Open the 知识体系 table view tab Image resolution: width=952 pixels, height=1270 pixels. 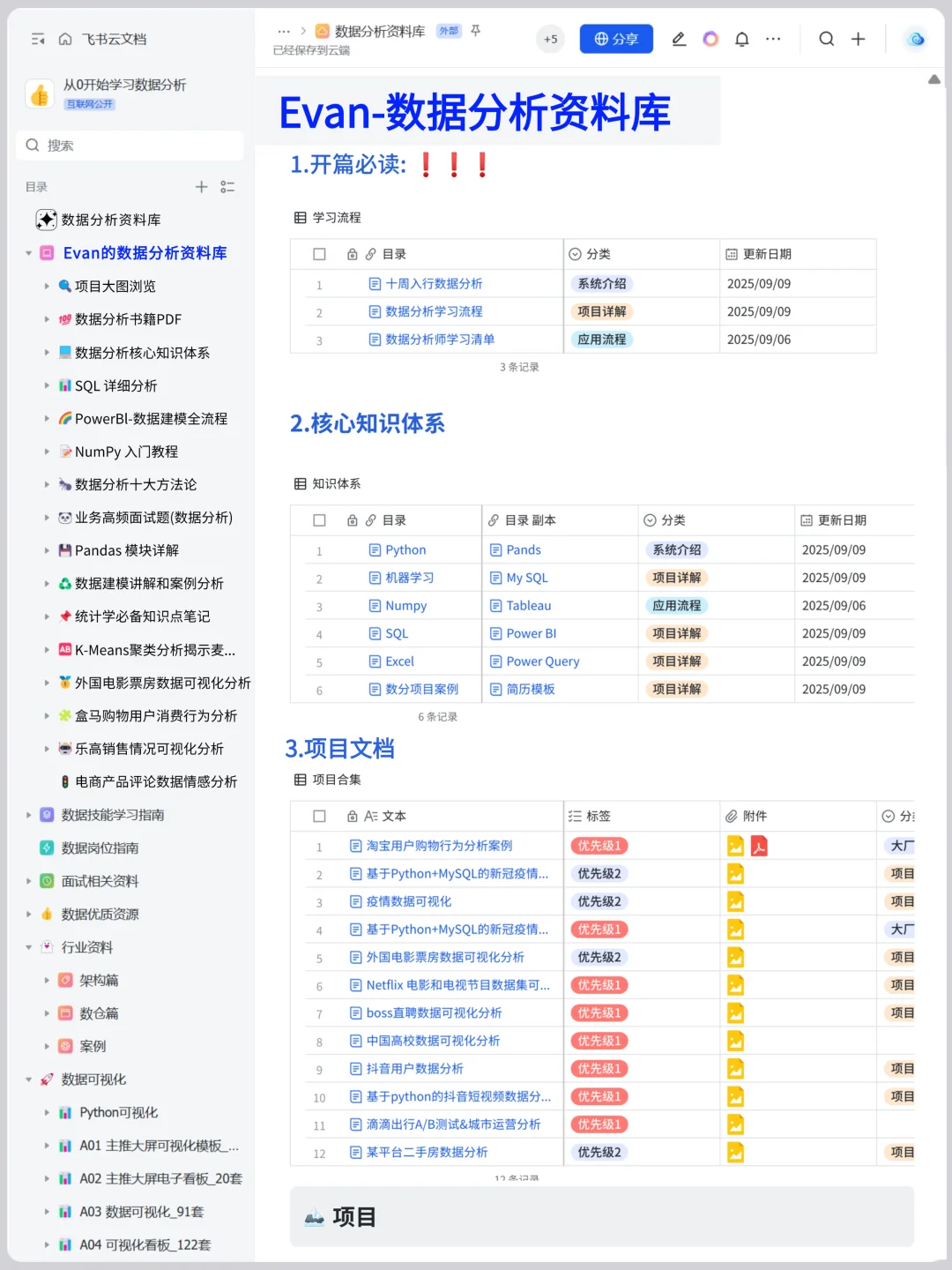[328, 484]
